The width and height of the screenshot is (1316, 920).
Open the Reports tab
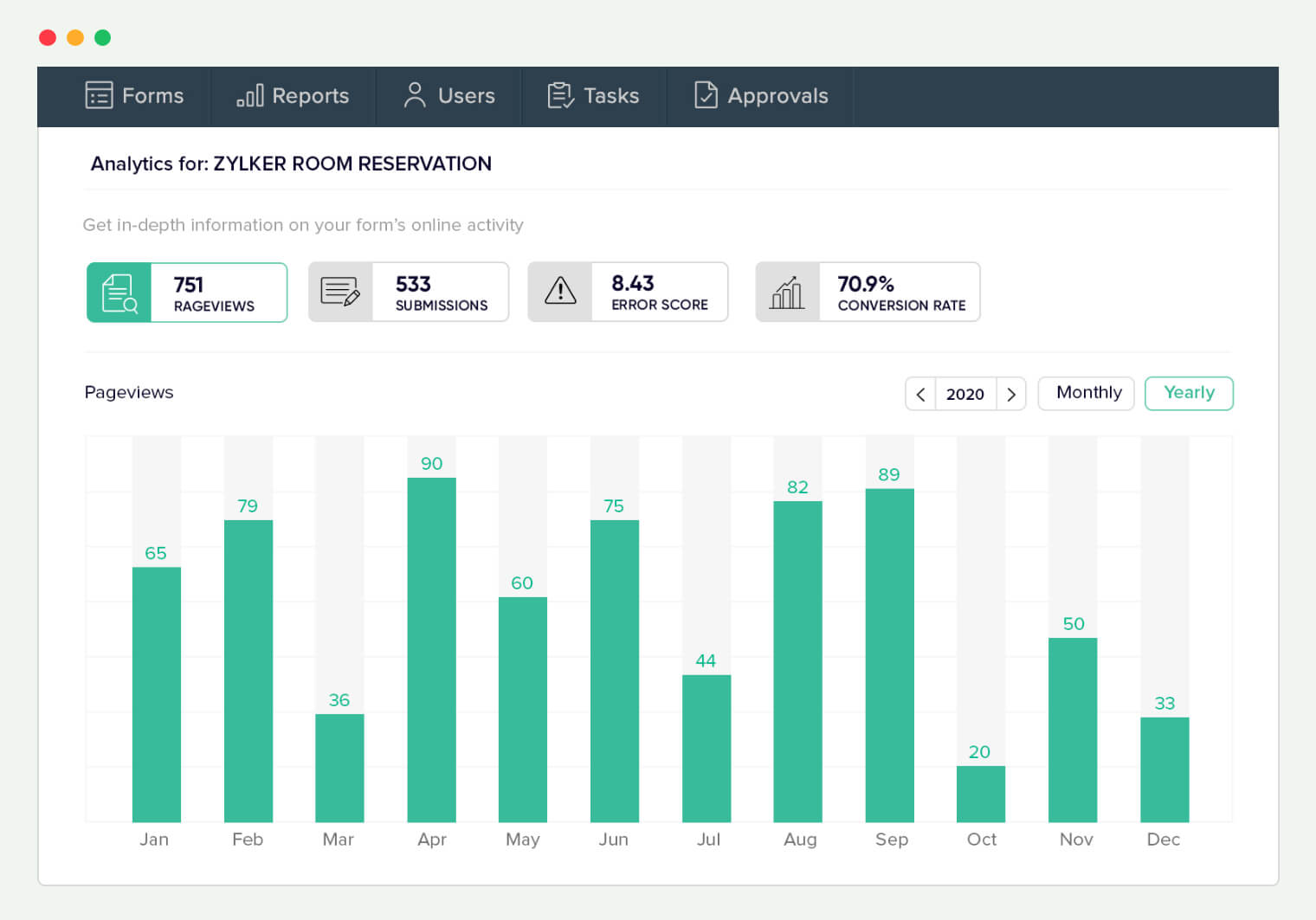(x=294, y=96)
